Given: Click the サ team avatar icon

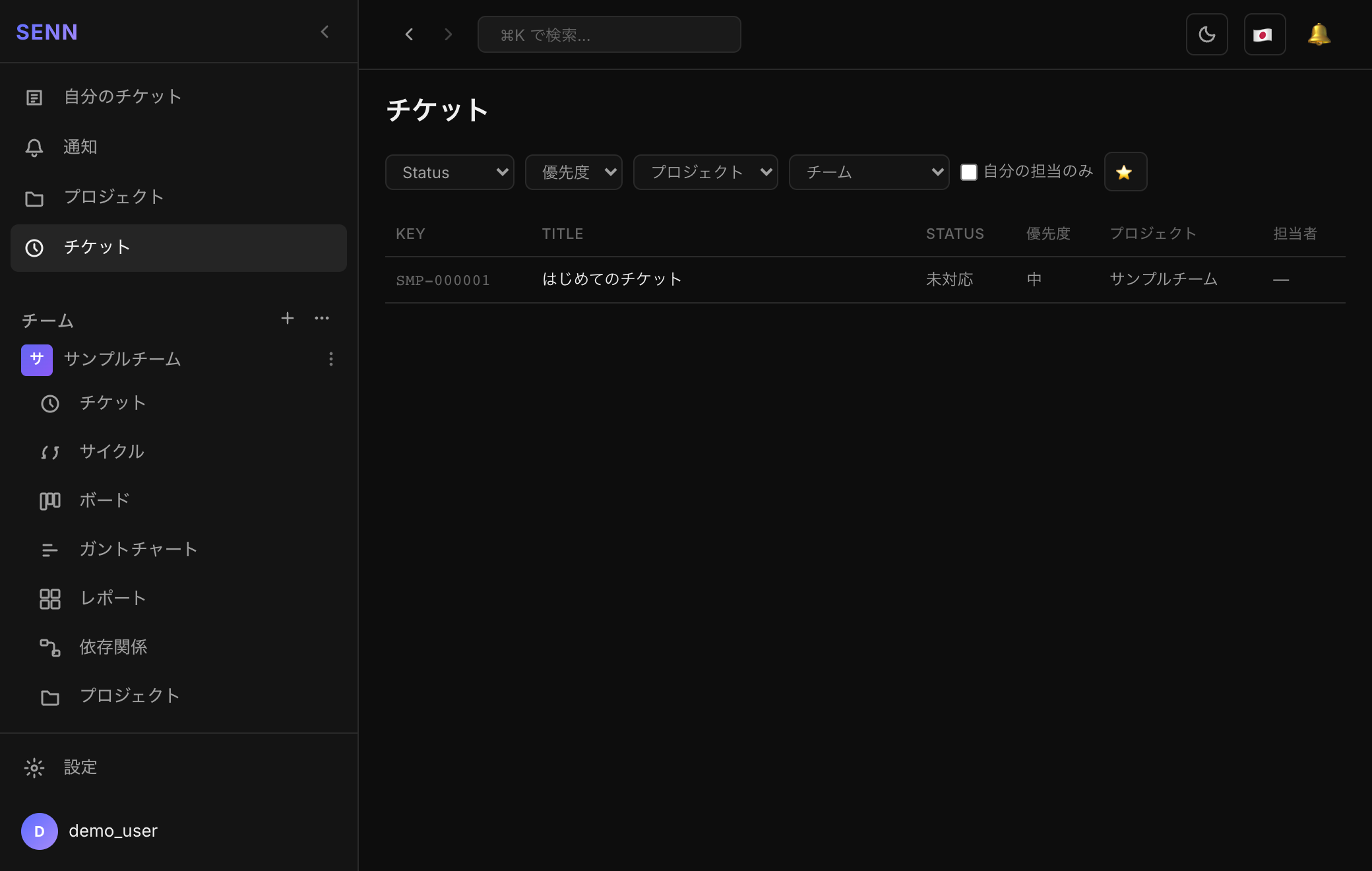Looking at the screenshot, I should [x=37, y=360].
